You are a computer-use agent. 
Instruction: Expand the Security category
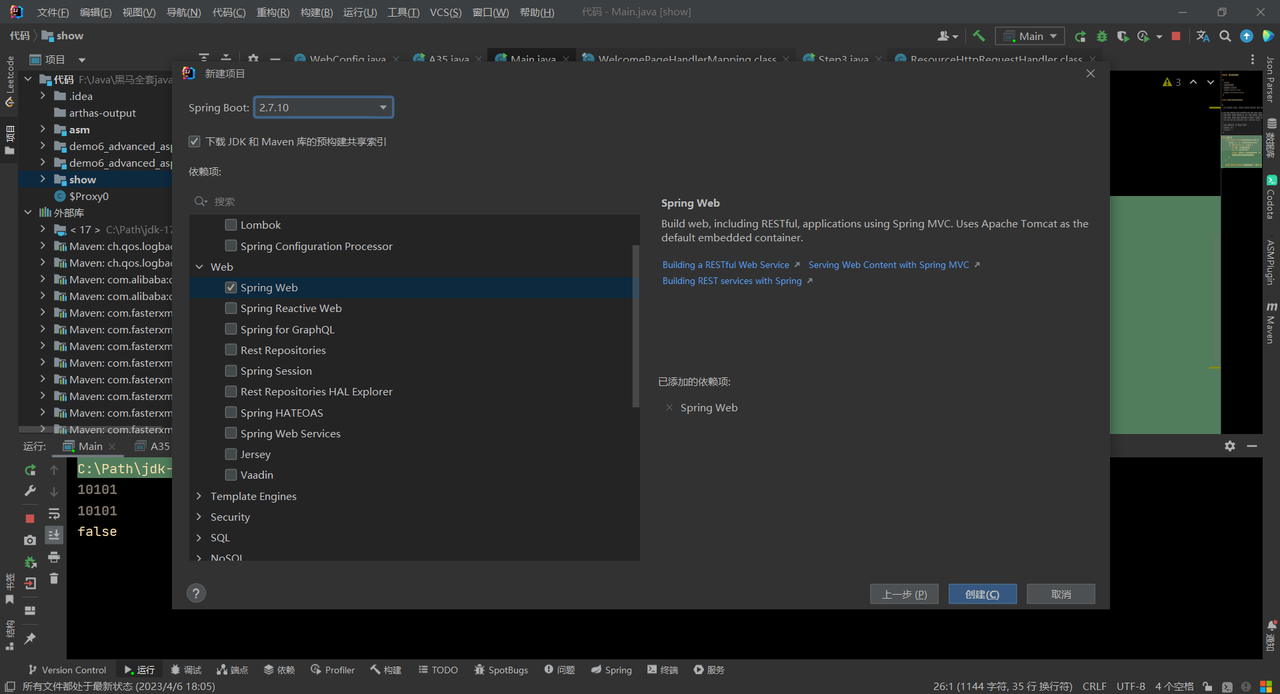click(199, 517)
